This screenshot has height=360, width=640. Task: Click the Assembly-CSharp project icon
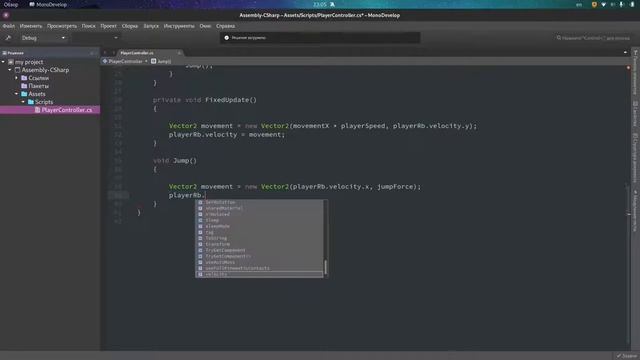coord(18,70)
